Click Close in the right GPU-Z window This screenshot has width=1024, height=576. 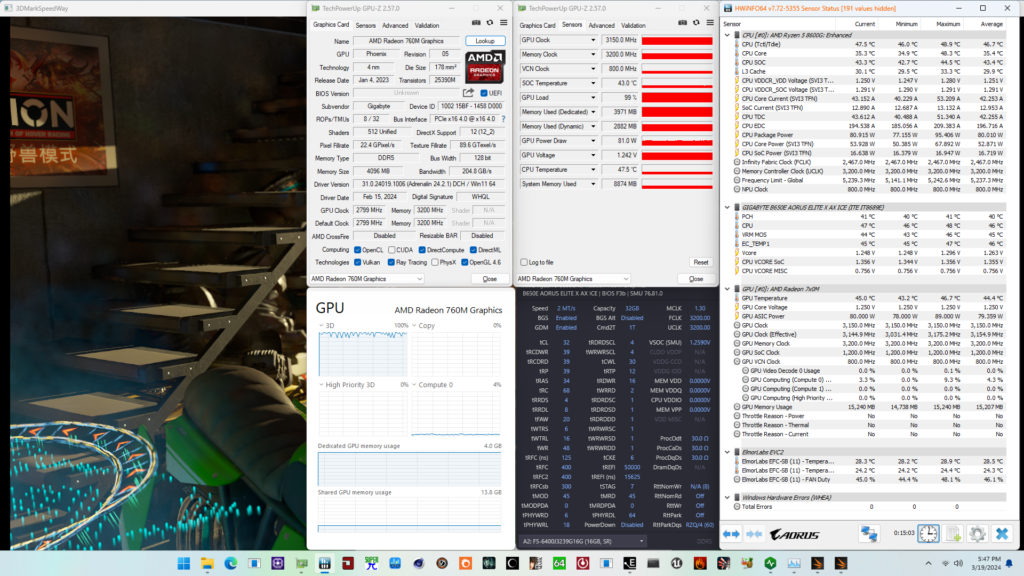pos(696,279)
